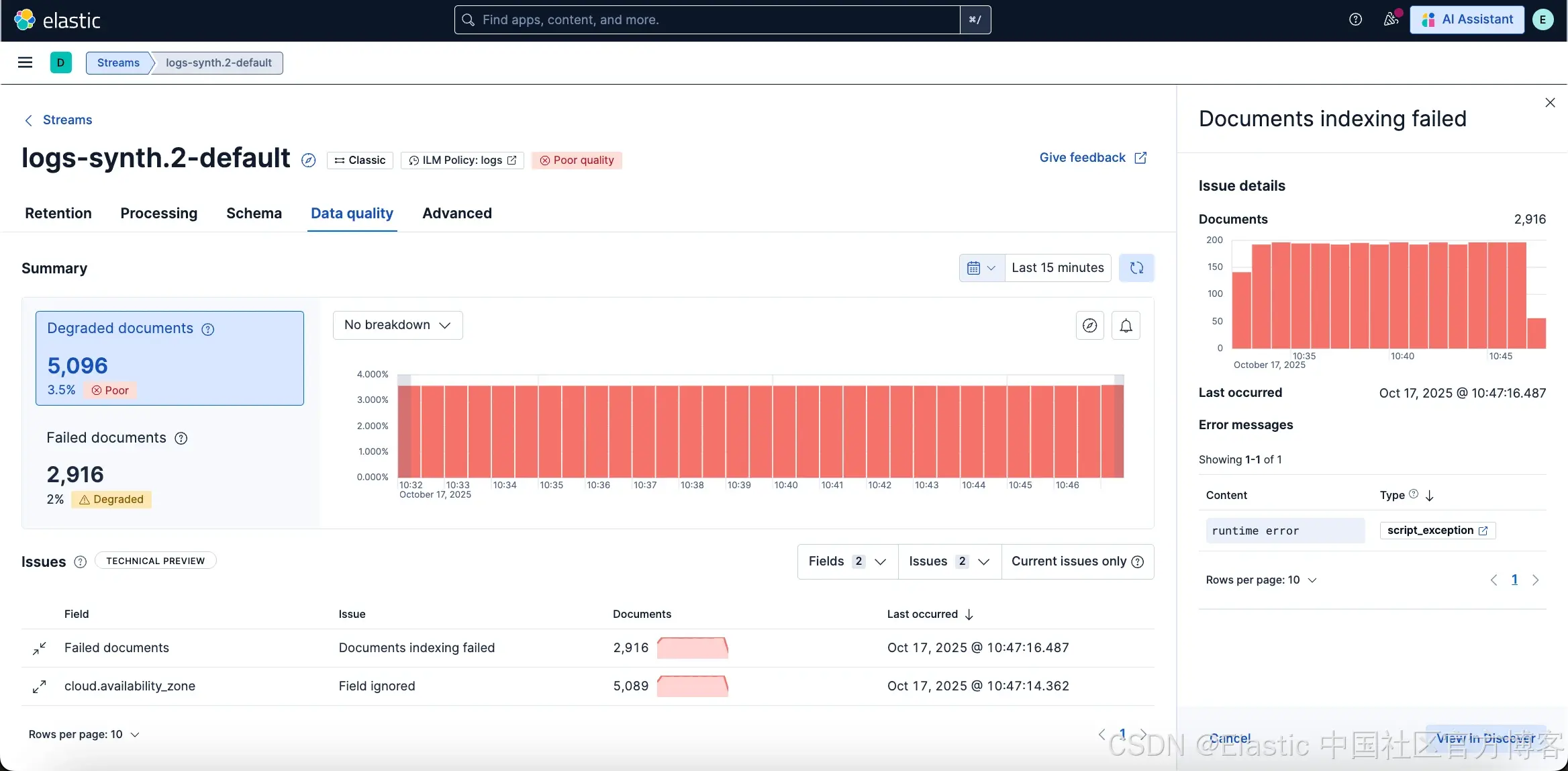Open the calendar quick date picker

click(x=981, y=268)
